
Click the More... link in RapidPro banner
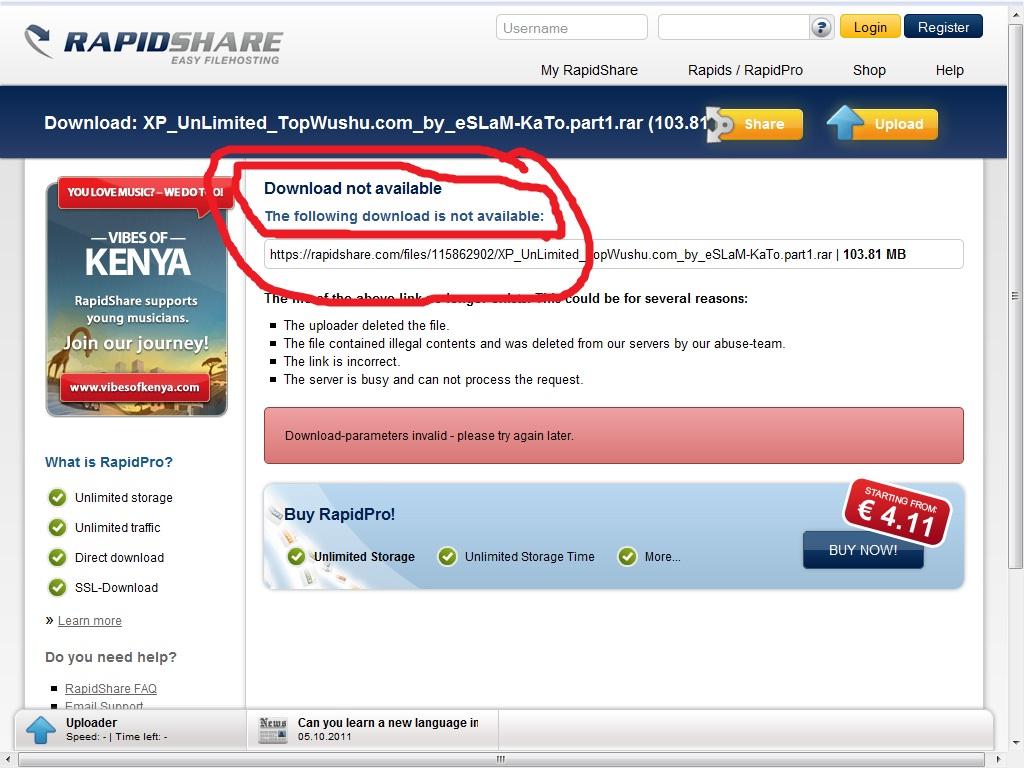662,557
